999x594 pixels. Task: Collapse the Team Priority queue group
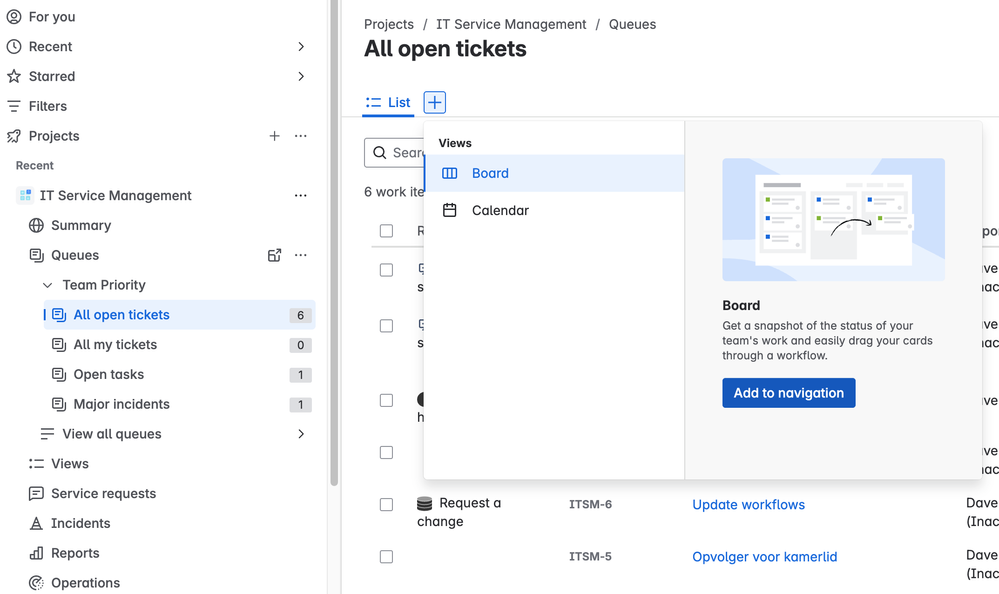[48, 285]
